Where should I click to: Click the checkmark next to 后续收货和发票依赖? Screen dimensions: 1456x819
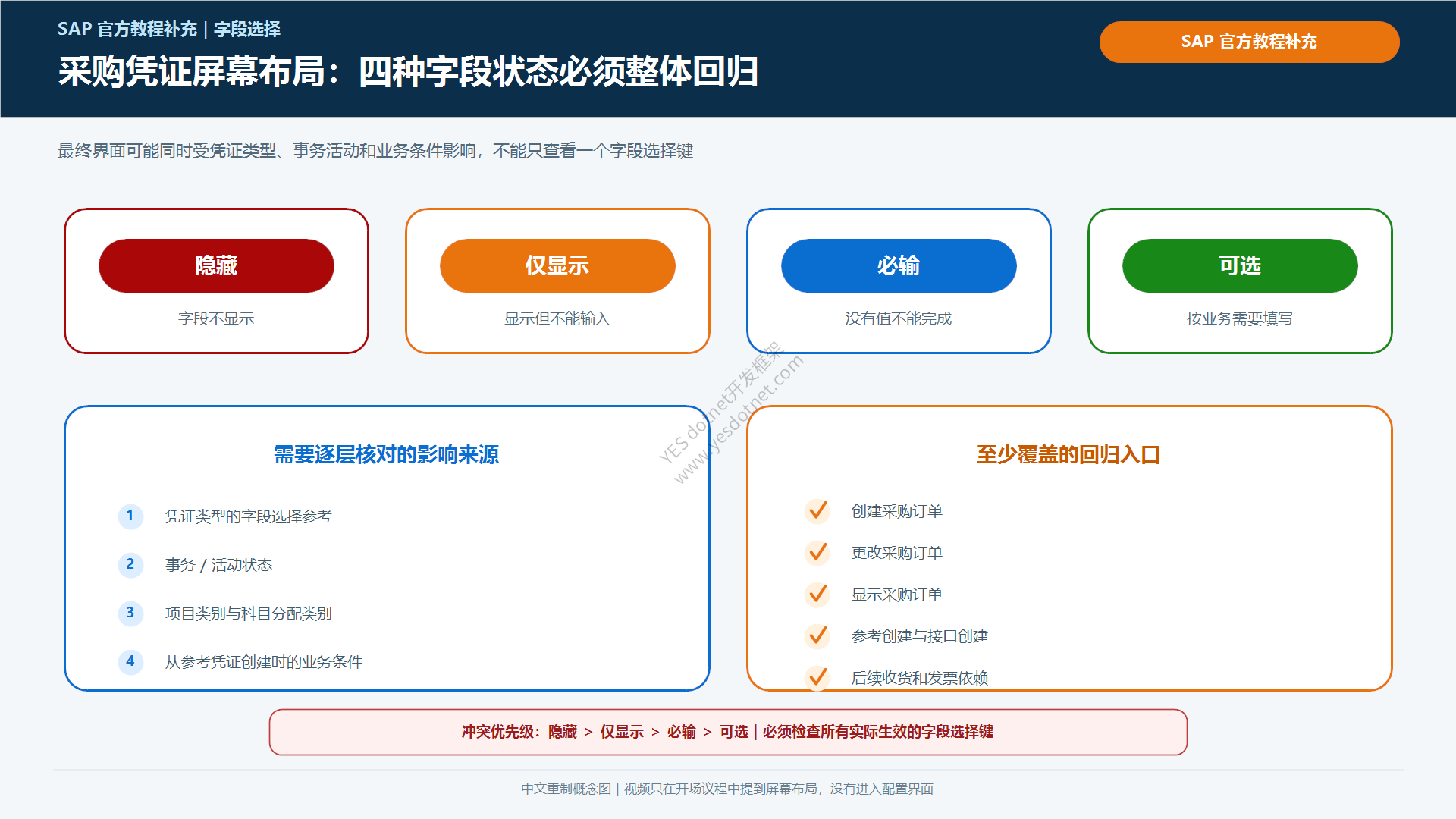pyautogui.click(x=817, y=677)
